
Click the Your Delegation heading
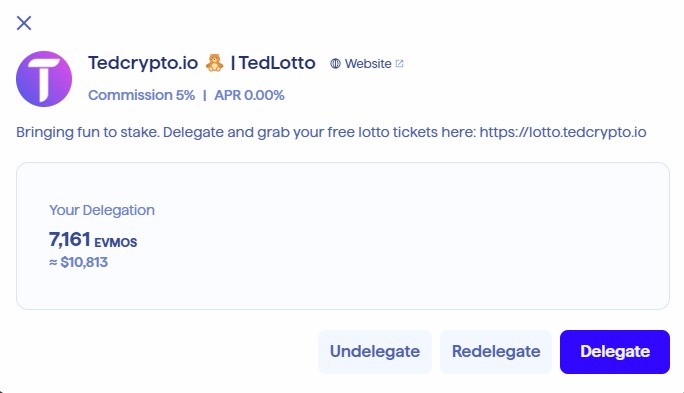(102, 210)
